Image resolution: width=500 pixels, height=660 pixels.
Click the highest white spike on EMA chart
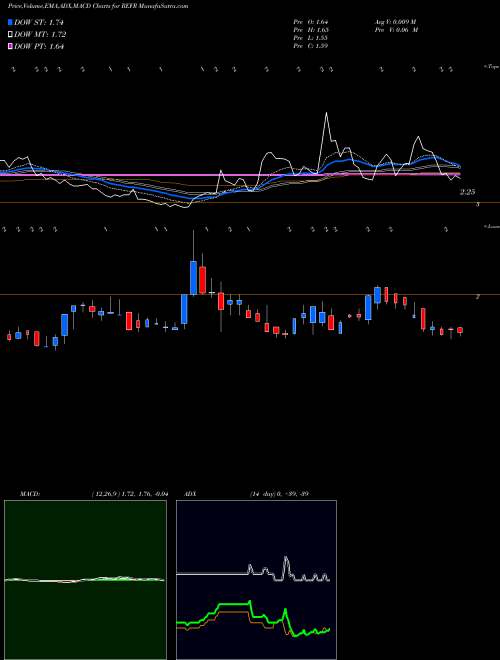pos(327,113)
